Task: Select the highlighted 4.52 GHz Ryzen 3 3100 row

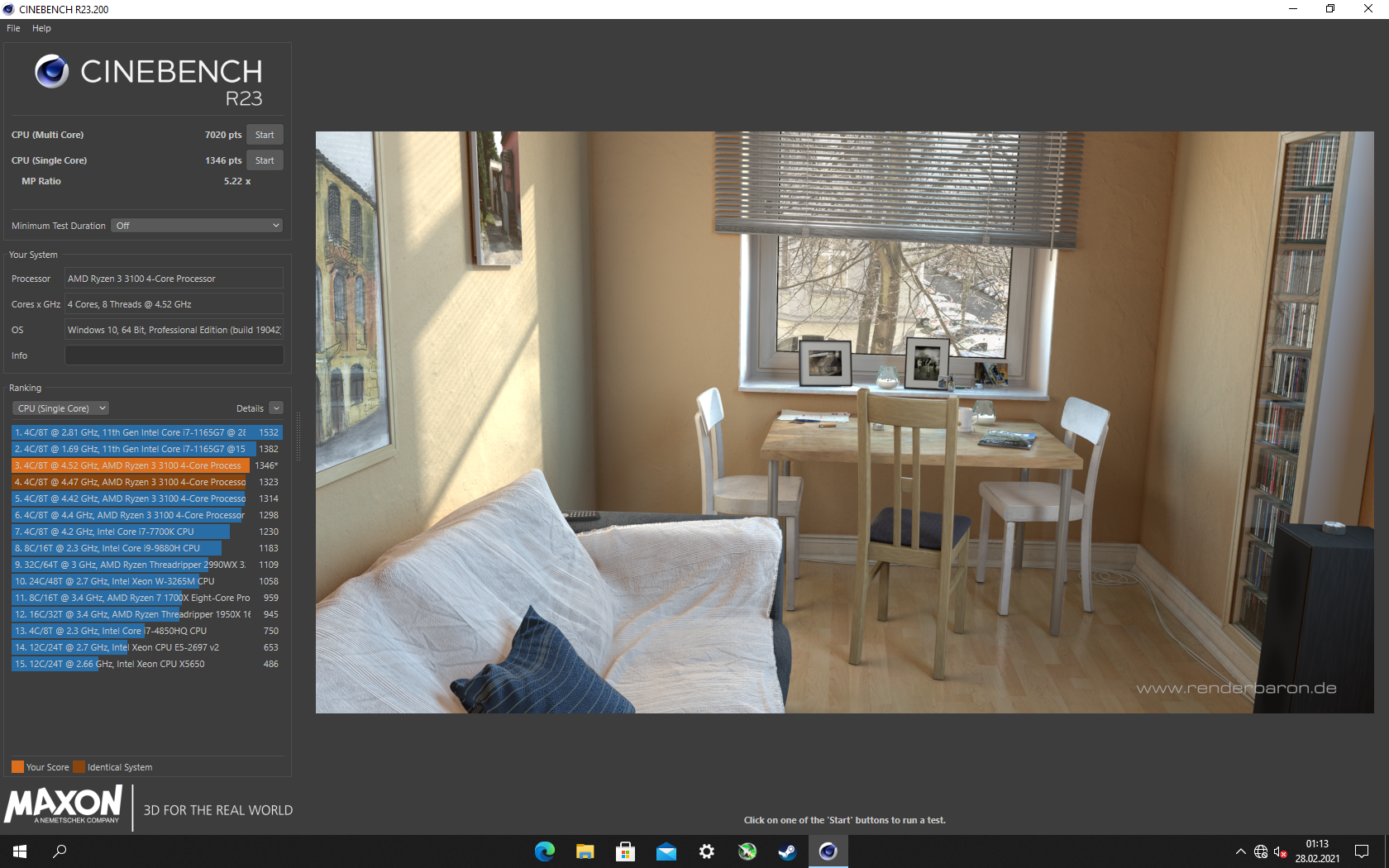Action: tap(147, 465)
